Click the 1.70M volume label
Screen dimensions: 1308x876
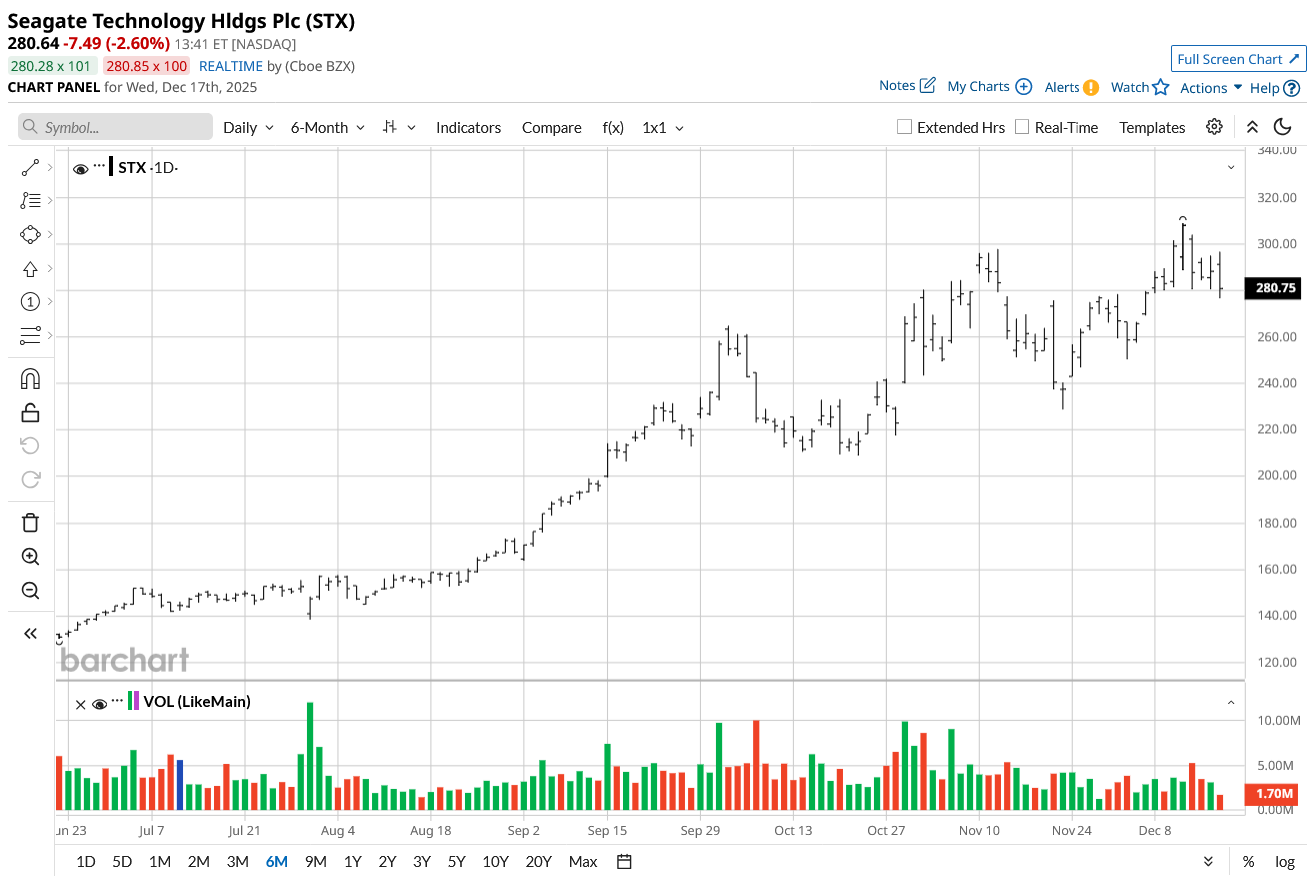[1272, 795]
